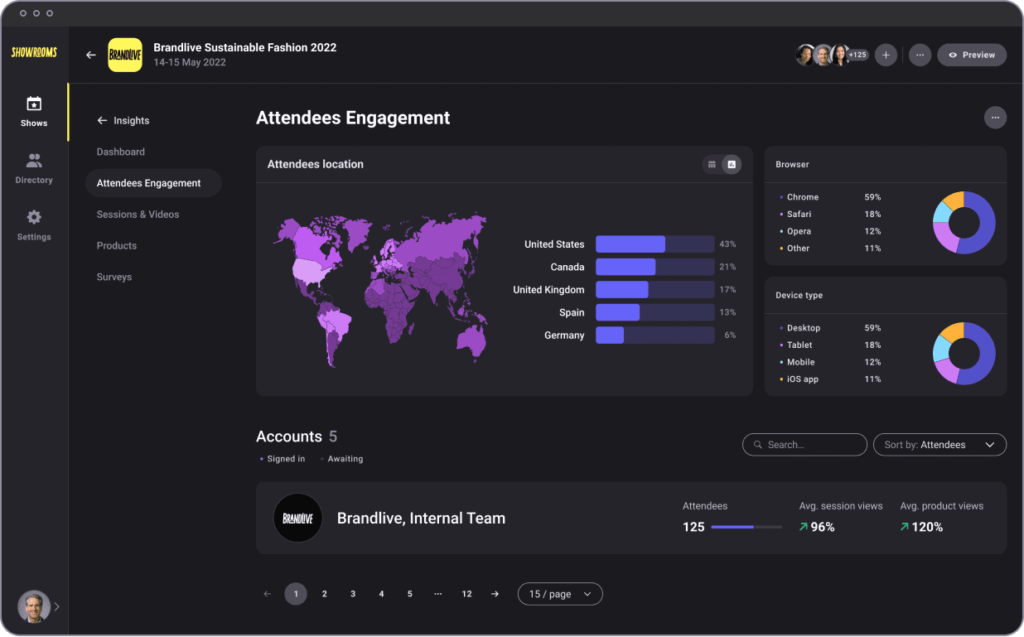Click the United Kingdom progress bar

point(655,289)
